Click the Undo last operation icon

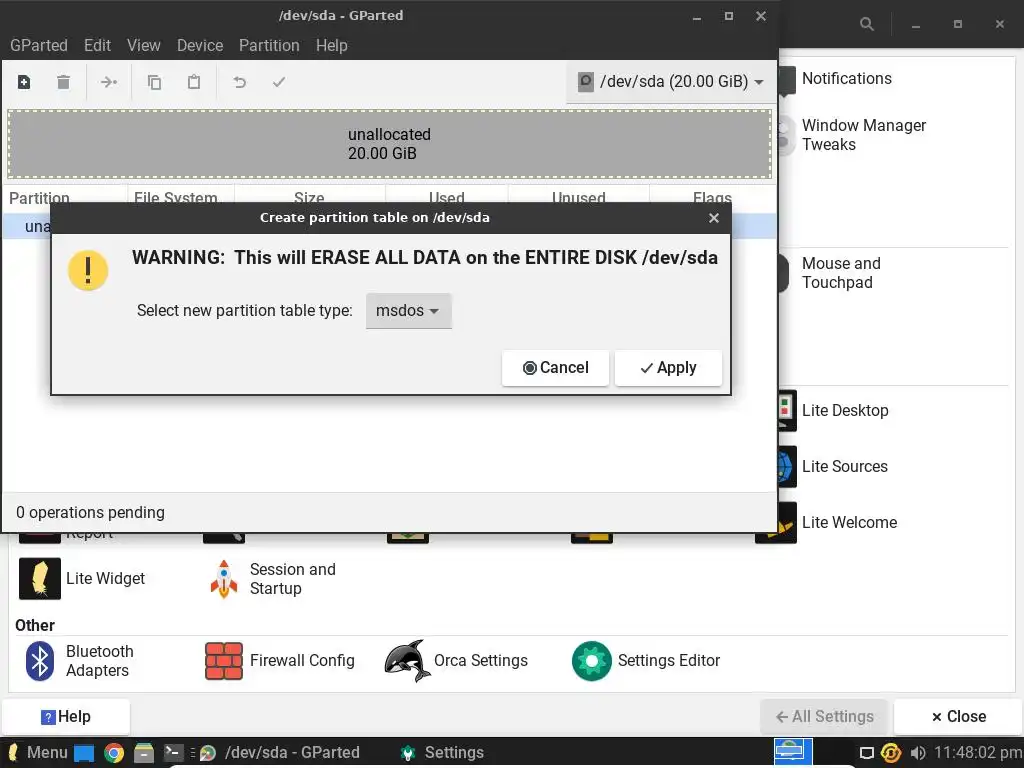[x=240, y=82]
